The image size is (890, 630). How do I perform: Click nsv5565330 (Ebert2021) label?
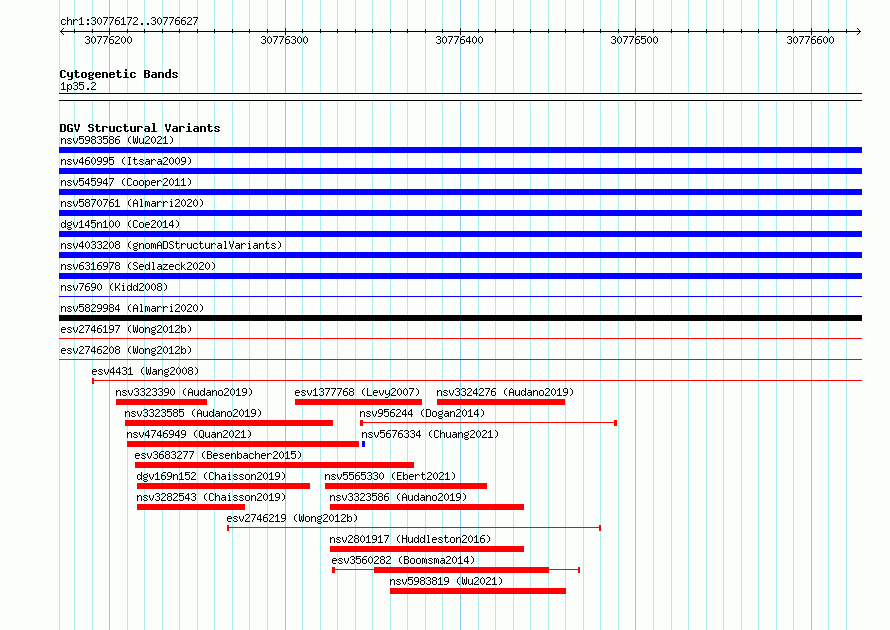click(x=391, y=476)
